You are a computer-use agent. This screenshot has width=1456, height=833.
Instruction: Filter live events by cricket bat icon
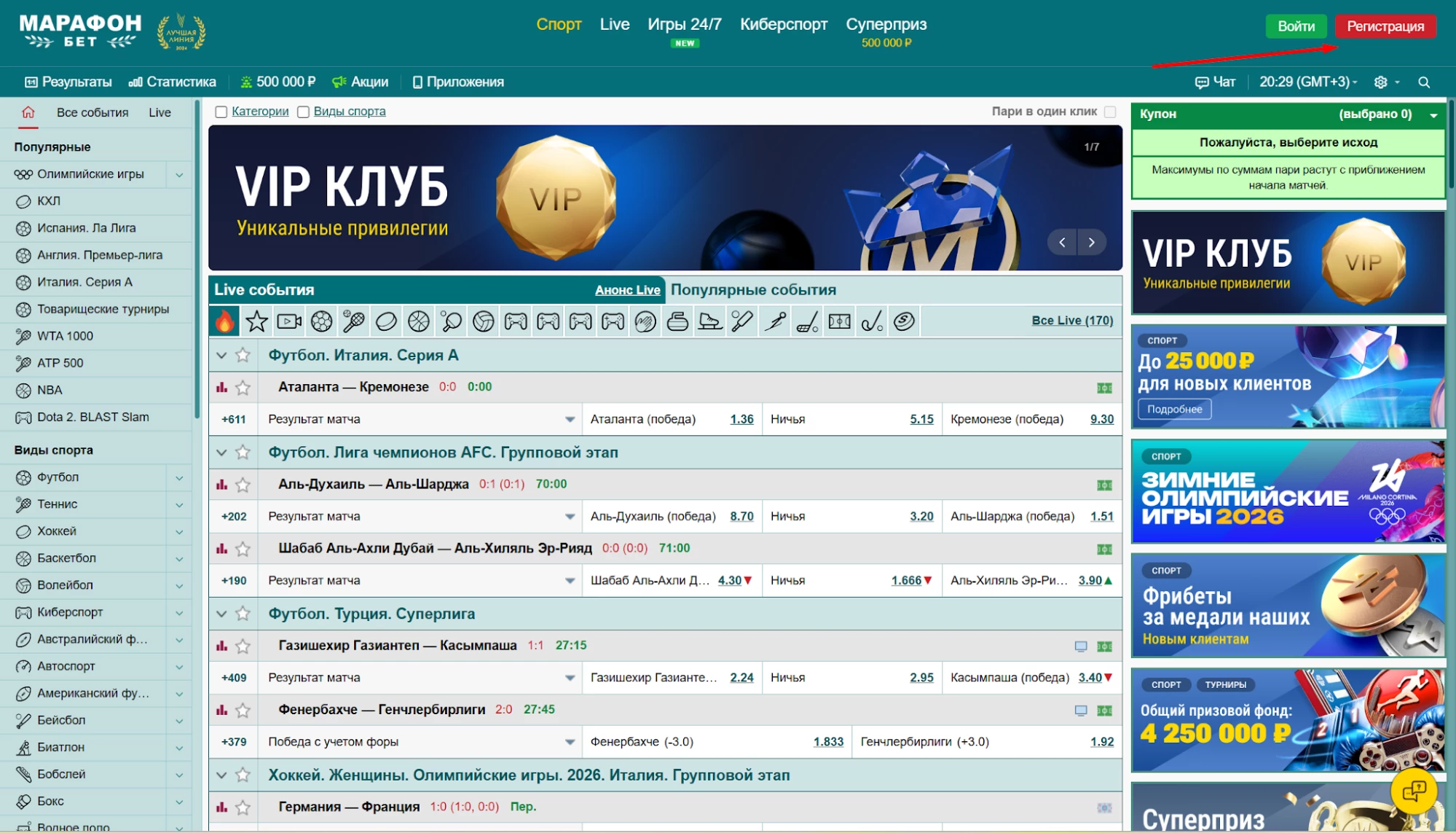[742, 321]
